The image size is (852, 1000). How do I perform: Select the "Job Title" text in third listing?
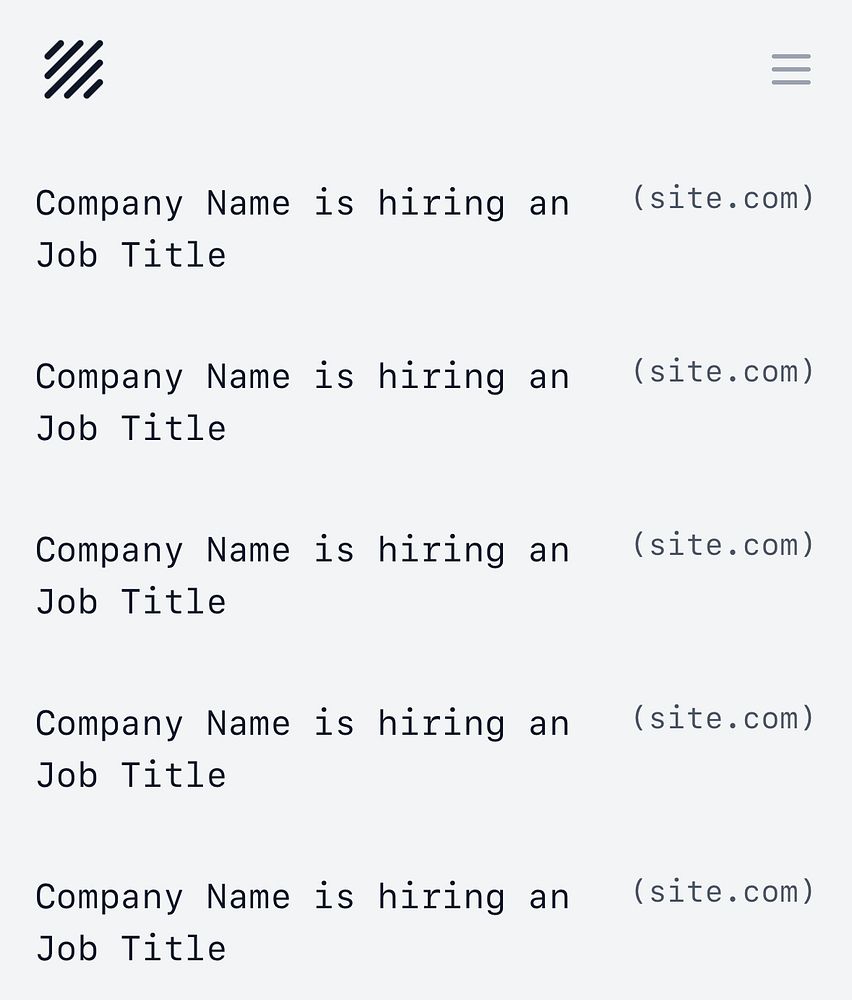pos(131,602)
